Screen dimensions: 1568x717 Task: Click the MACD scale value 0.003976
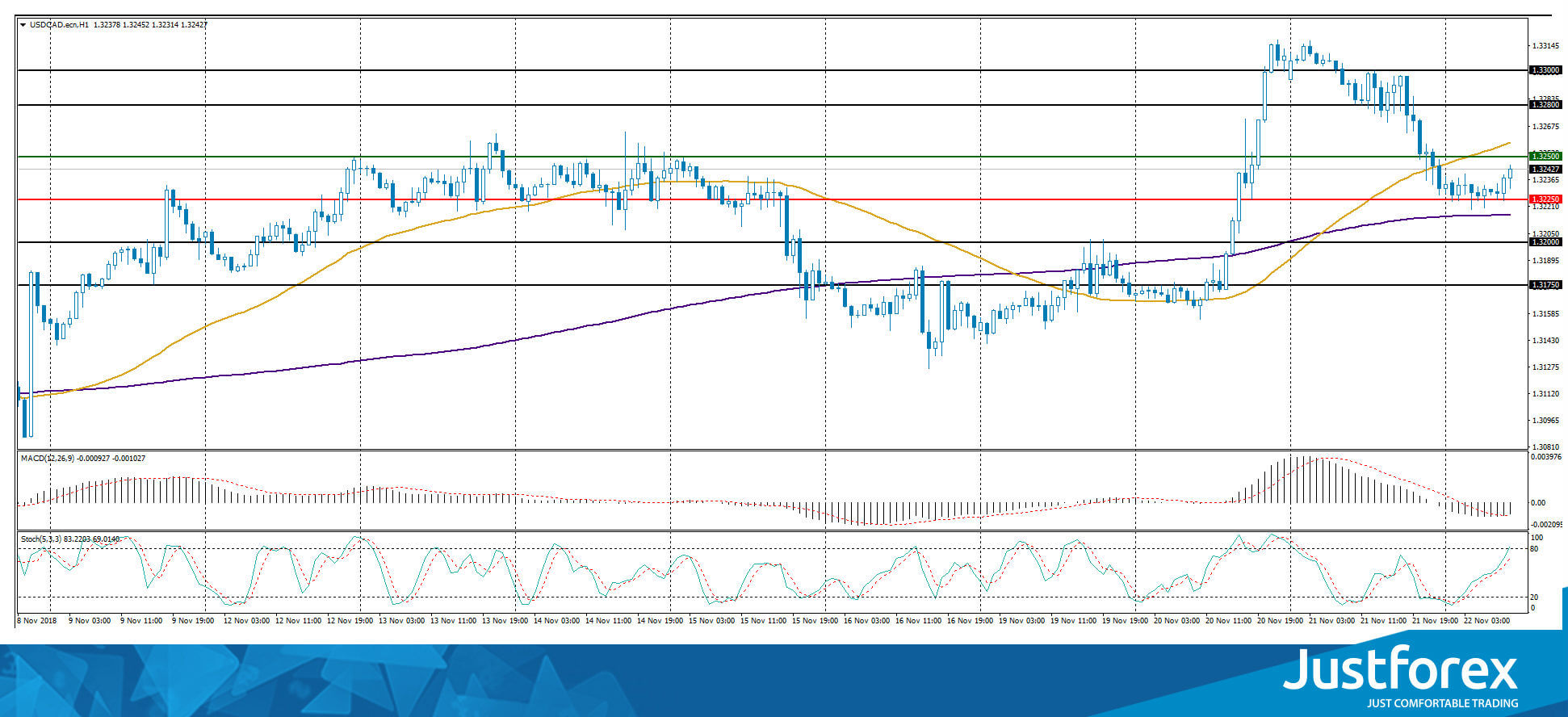tap(1546, 457)
